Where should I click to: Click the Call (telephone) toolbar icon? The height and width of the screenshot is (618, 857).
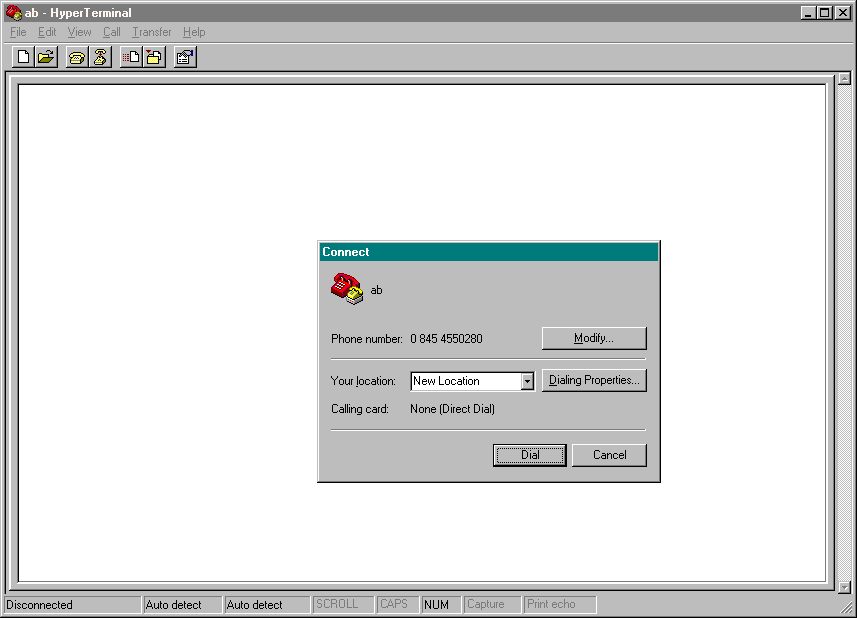(x=77, y=57)
